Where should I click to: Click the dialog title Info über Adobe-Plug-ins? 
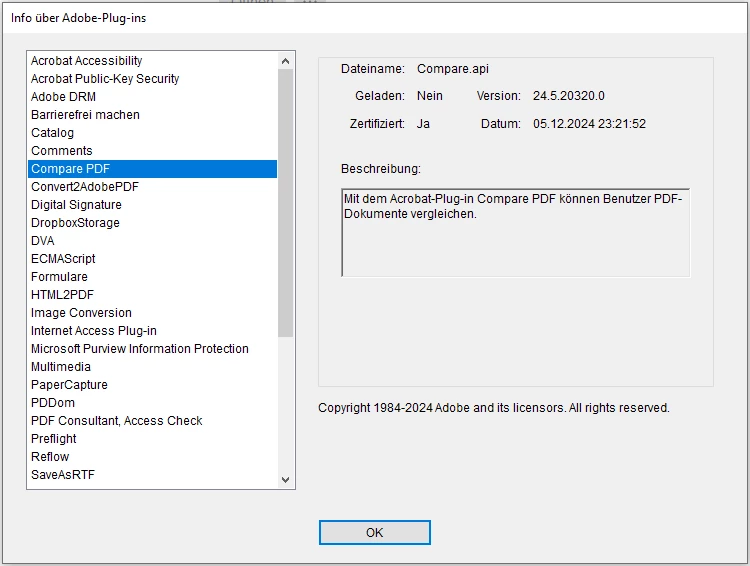pos(78,18)
